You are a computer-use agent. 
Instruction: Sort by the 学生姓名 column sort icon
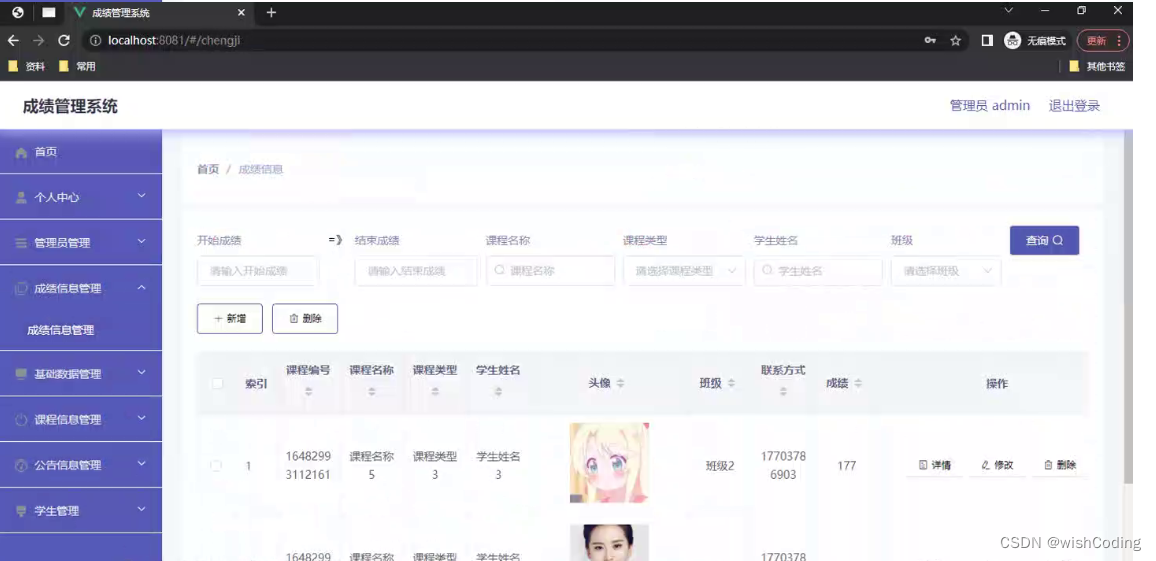pyautogui.click(x=498, y=392)
